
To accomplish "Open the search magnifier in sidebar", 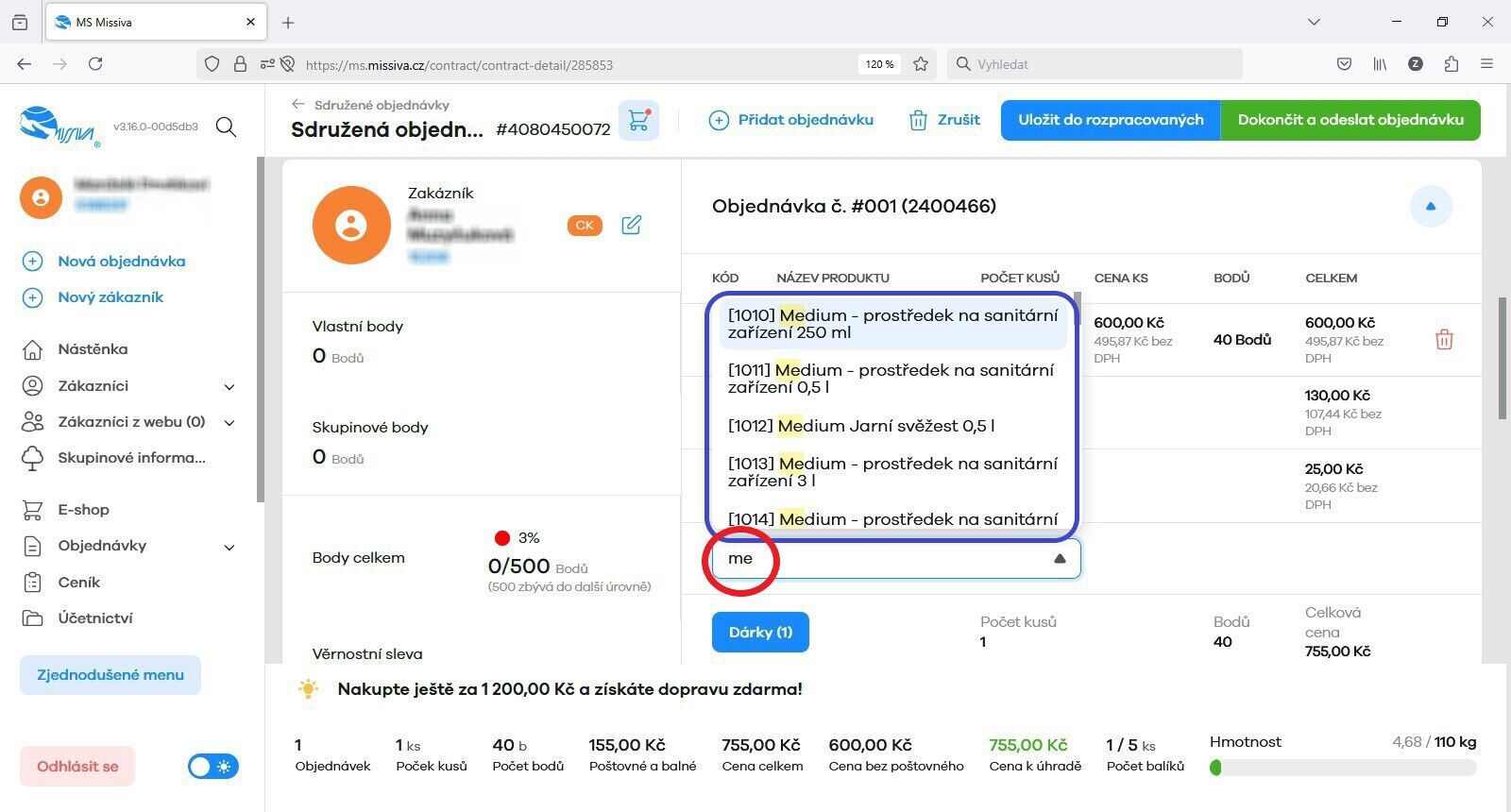I will click(226, 127).
